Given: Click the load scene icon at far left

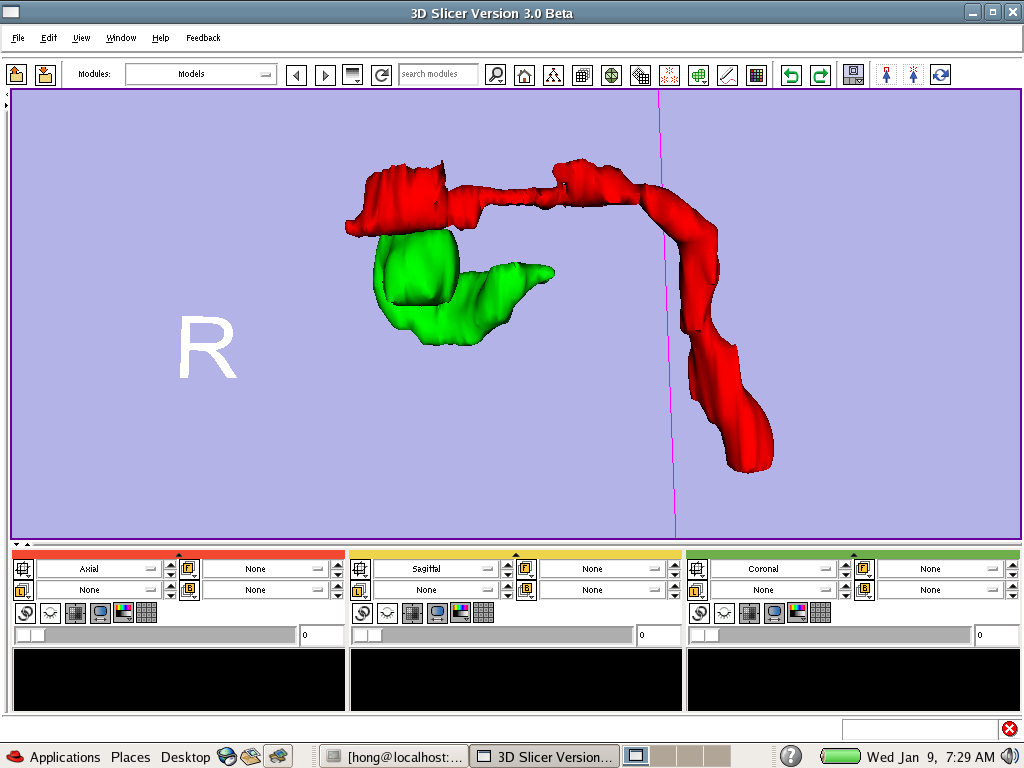Looking at the screenshot, I should pyautogui.click(x=16, y=75).
